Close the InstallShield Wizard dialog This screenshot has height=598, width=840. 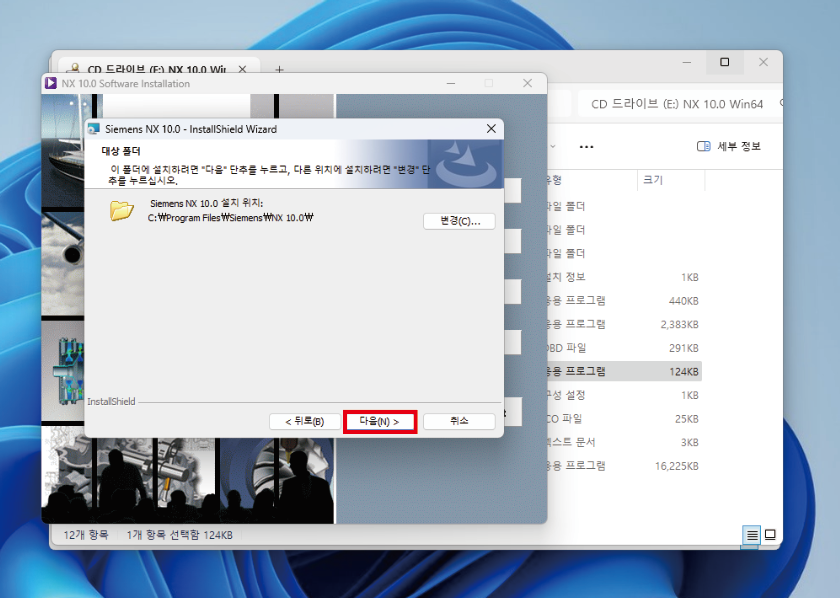coord(491,129)
